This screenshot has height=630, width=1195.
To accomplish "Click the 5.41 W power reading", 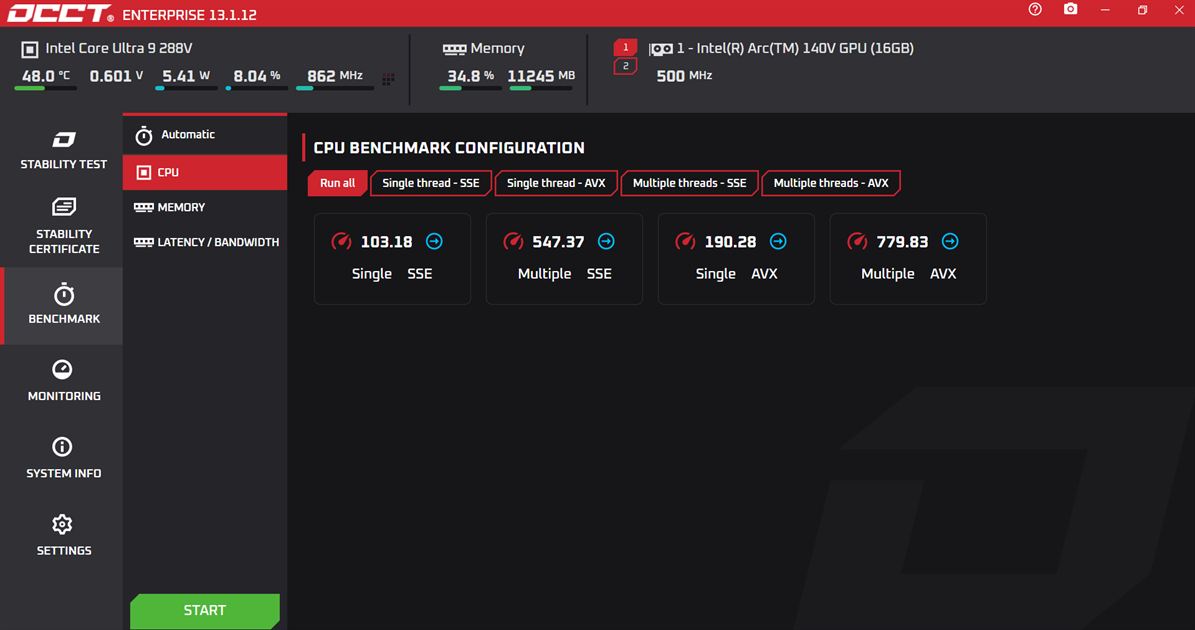I will (x=186, y=76).
